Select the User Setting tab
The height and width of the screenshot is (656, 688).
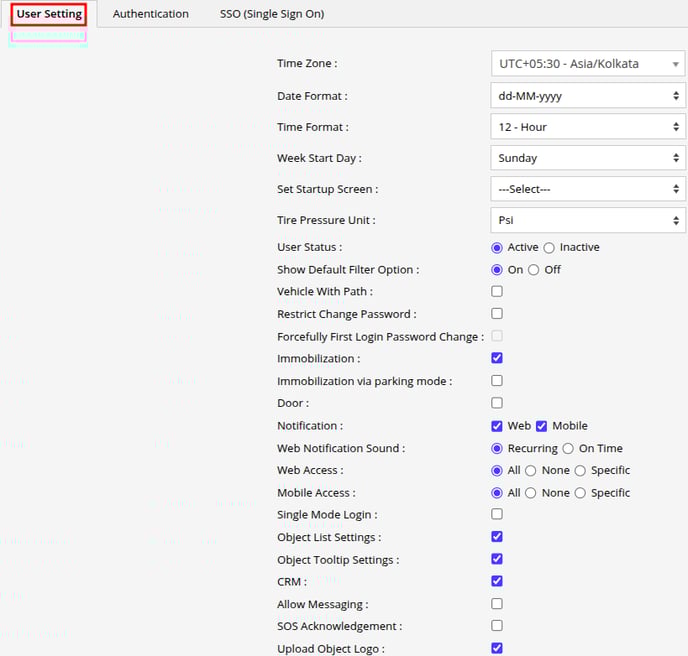49,14
